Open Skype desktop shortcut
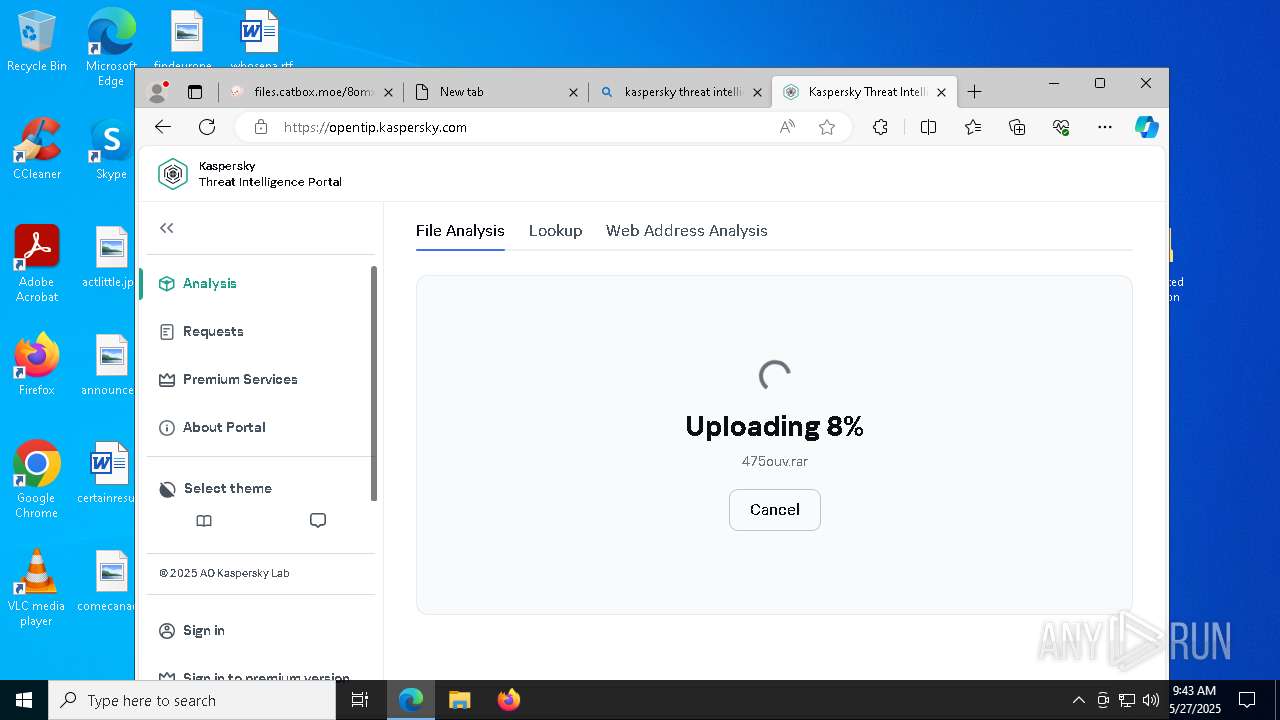Screen dimensions: 1280x720 (x=111, y=149)
